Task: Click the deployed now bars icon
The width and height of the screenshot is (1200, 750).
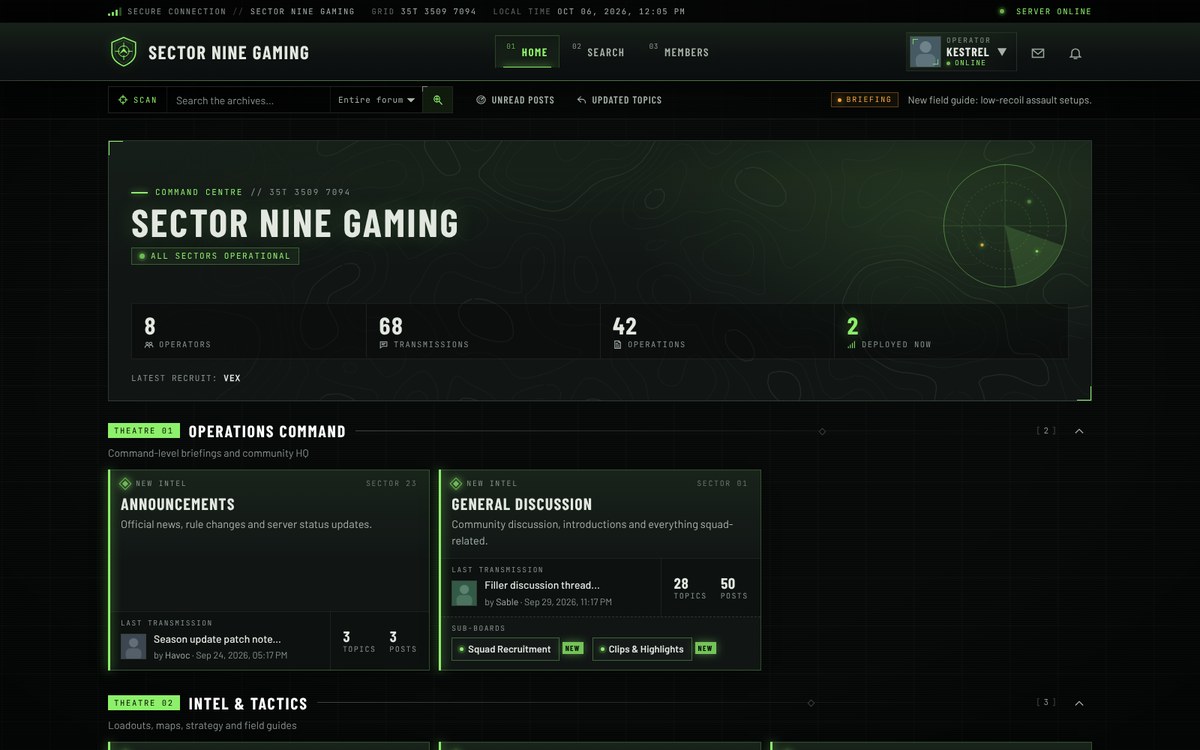Action: point(852,345)
